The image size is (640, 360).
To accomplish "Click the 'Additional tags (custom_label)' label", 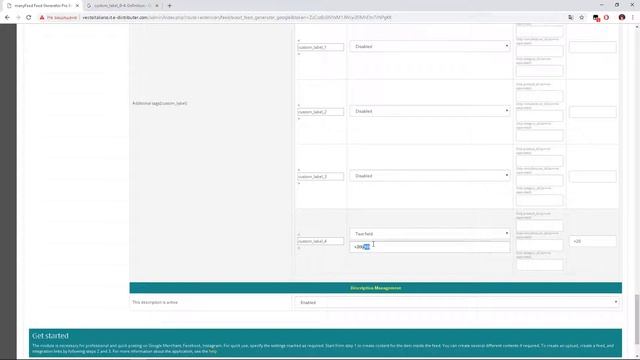I will coord(160,103).
